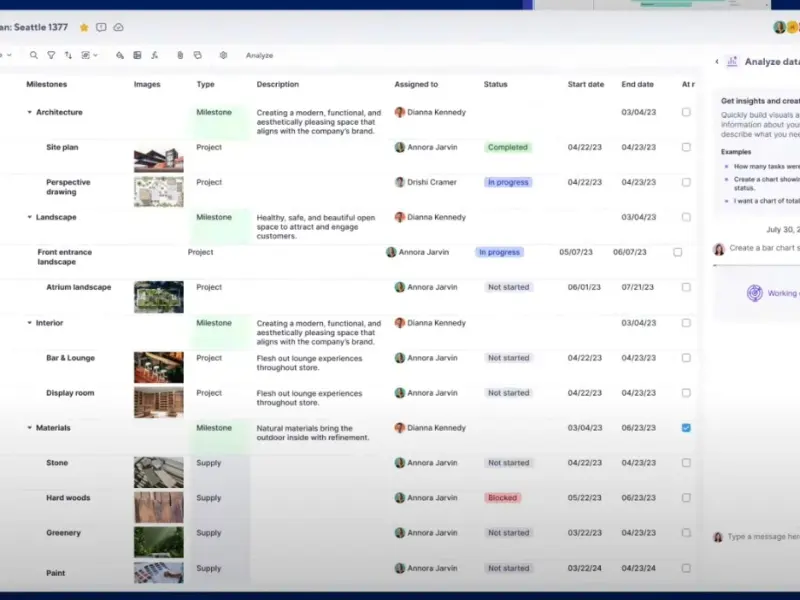Click the Start date column header
The image size is (800, 600).
(x=585, y=85)
